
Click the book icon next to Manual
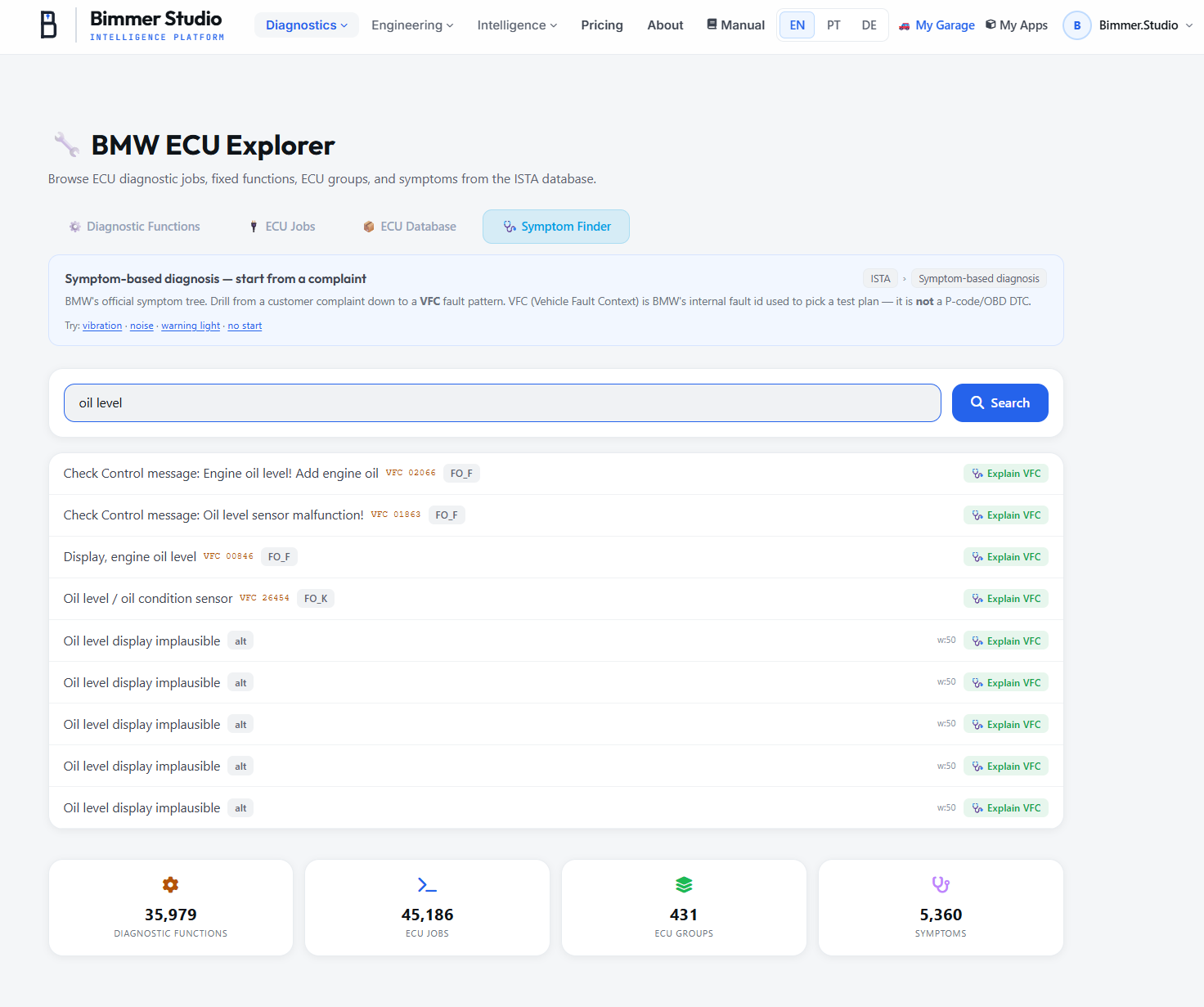point(712,25)
